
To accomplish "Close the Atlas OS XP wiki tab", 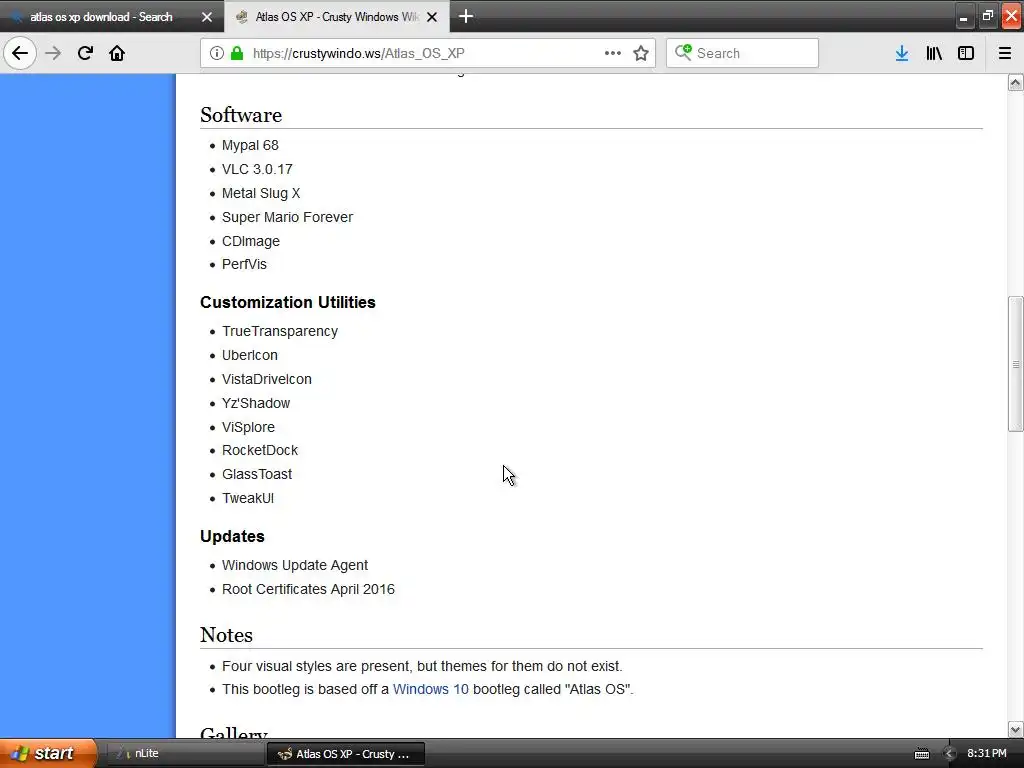I will coord(432,17).
